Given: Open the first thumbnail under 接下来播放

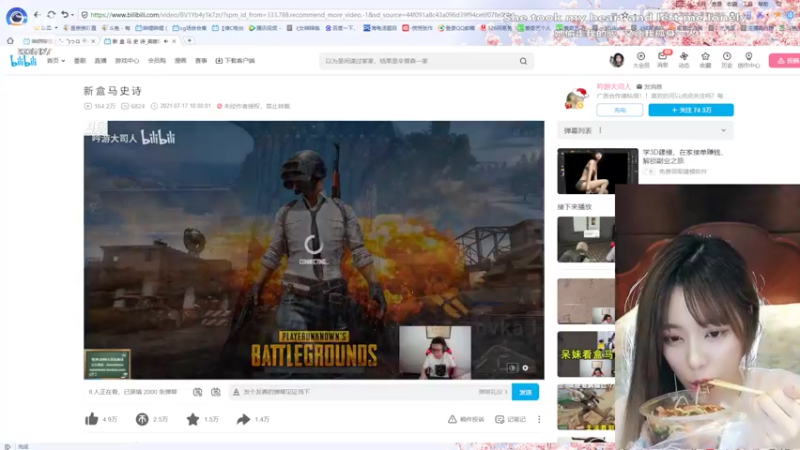Looking at the screenshot, I should click(x=586, y=239).
